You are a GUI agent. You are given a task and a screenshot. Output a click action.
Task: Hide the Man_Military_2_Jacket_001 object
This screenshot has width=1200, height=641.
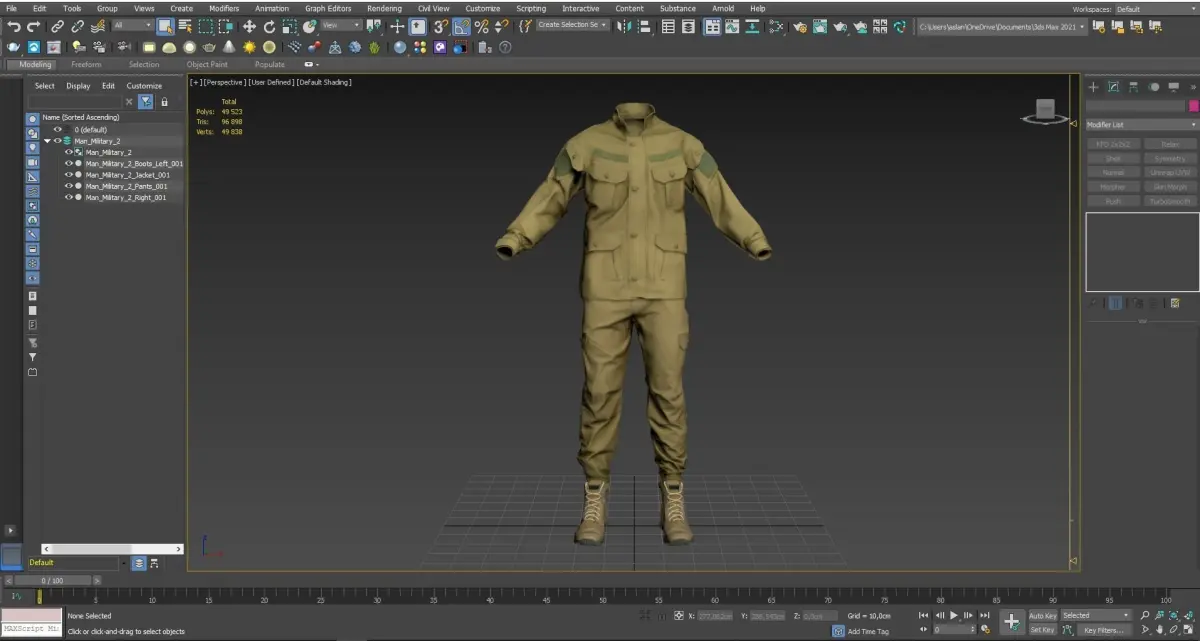(68, 175)
